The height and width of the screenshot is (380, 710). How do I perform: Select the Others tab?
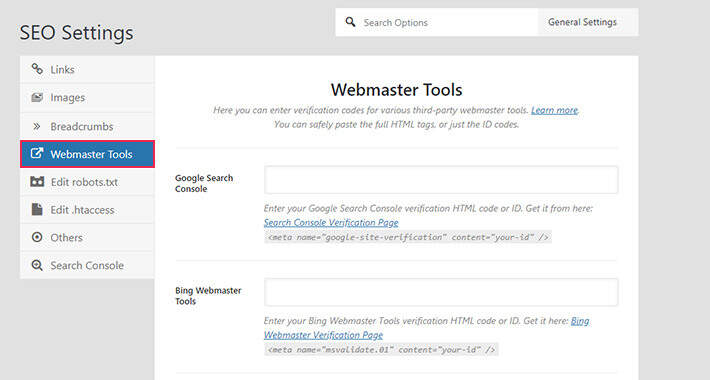pos(87,237)
